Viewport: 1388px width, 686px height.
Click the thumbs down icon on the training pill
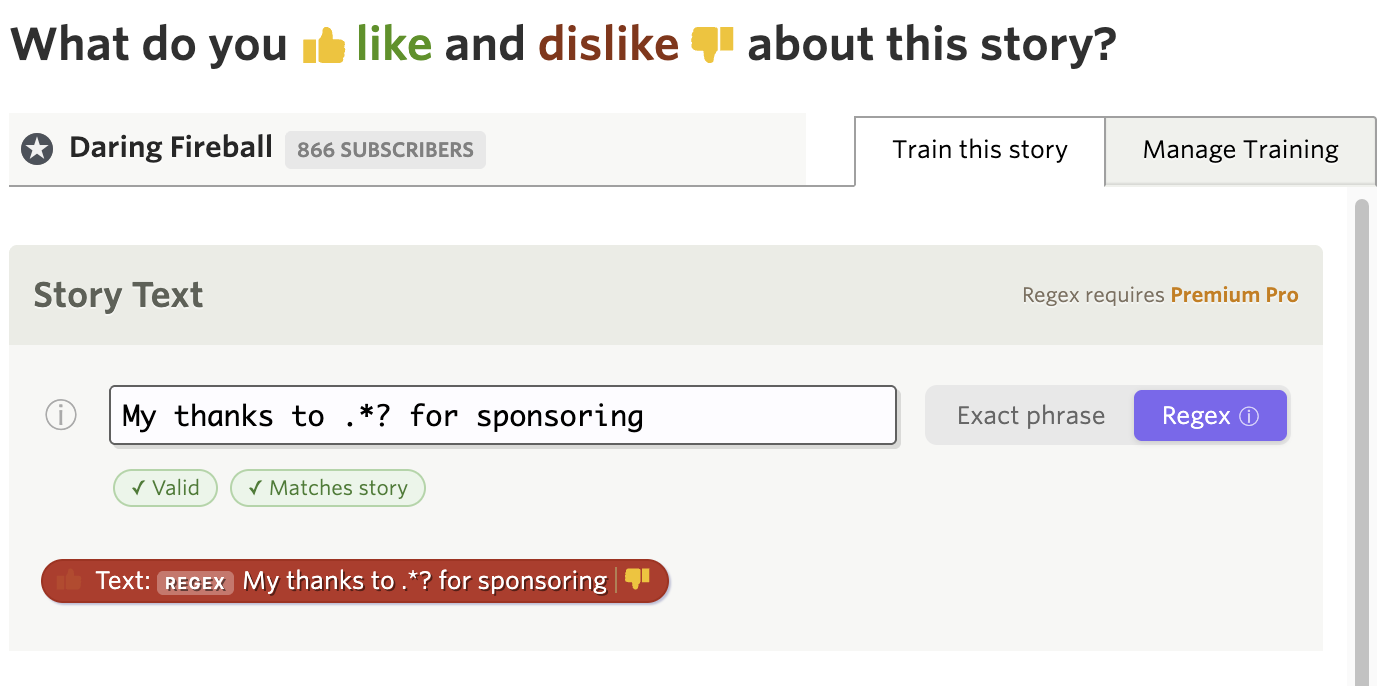(639, 579)
